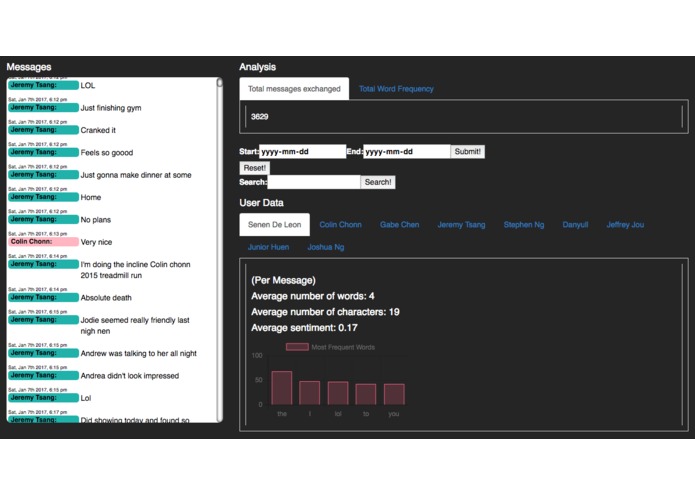The image size is (695, 494).
Task: Open Jeffrey Jou user tab
Action: (625, 225)
